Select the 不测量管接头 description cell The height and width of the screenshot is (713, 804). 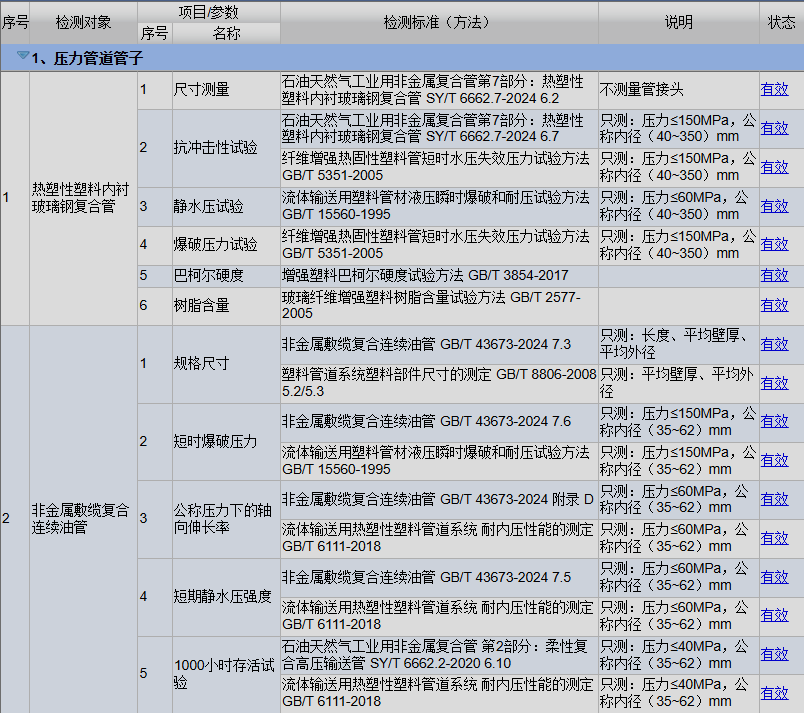pos(642,90)
